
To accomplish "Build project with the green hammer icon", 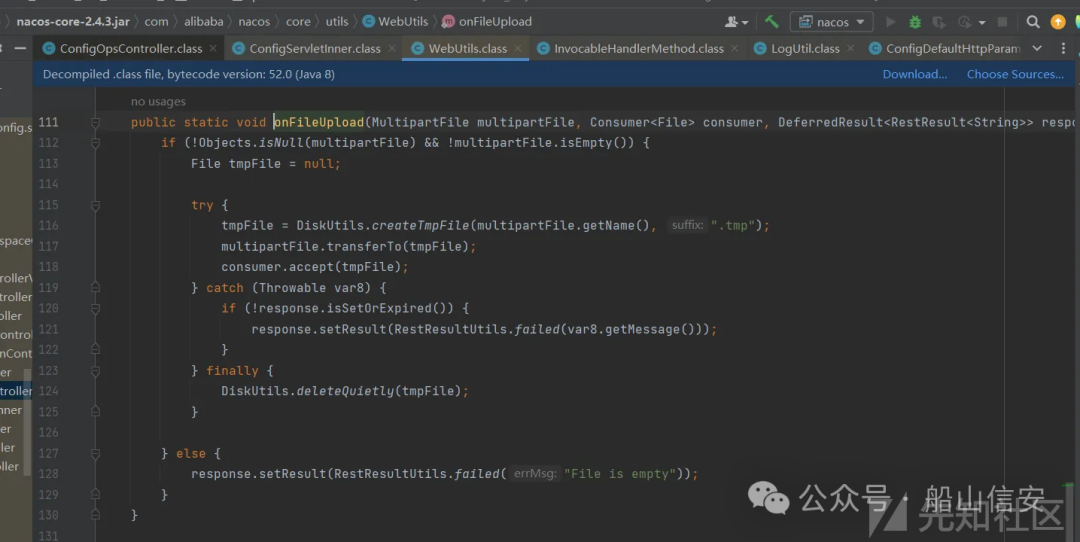I will (771, 22).
